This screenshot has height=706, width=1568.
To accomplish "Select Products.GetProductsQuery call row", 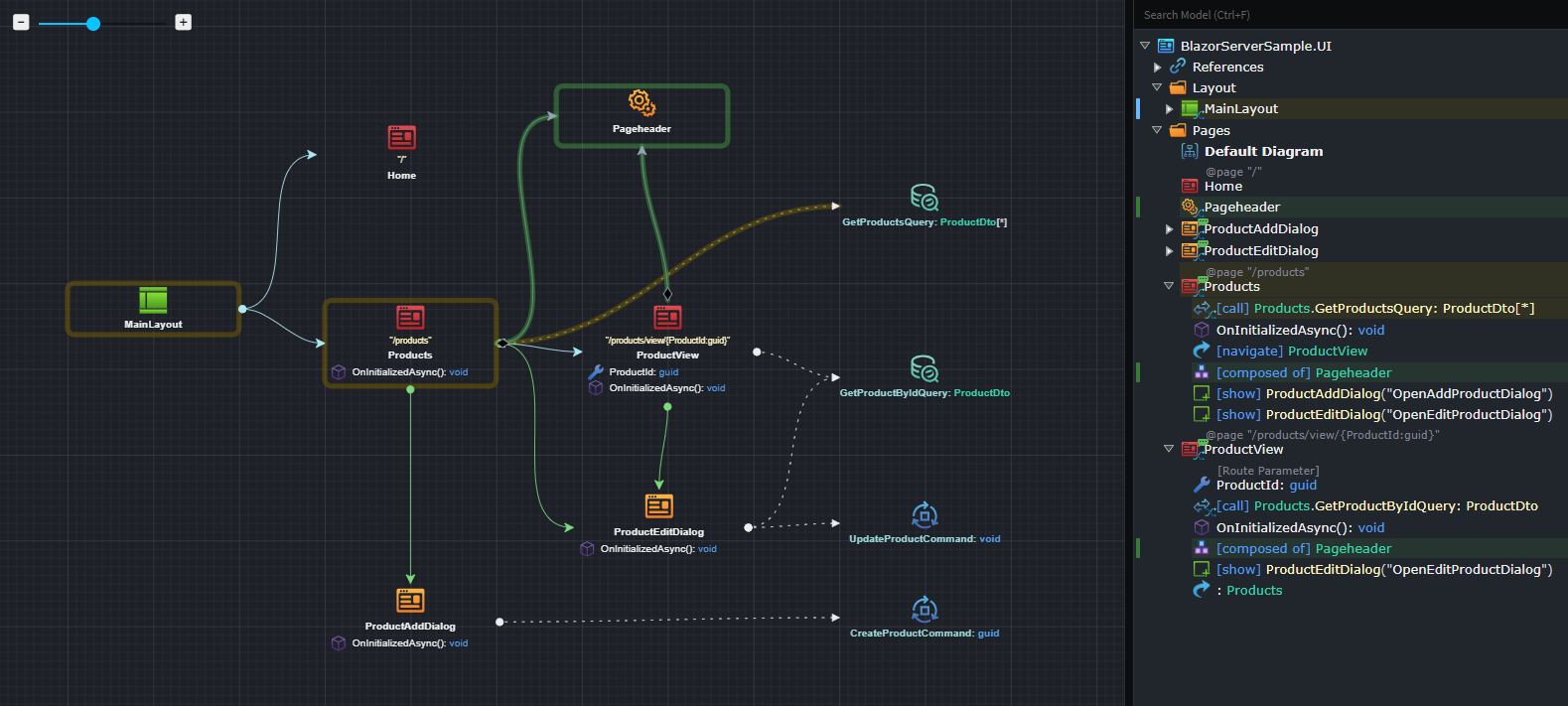I will pos(1375,309).
